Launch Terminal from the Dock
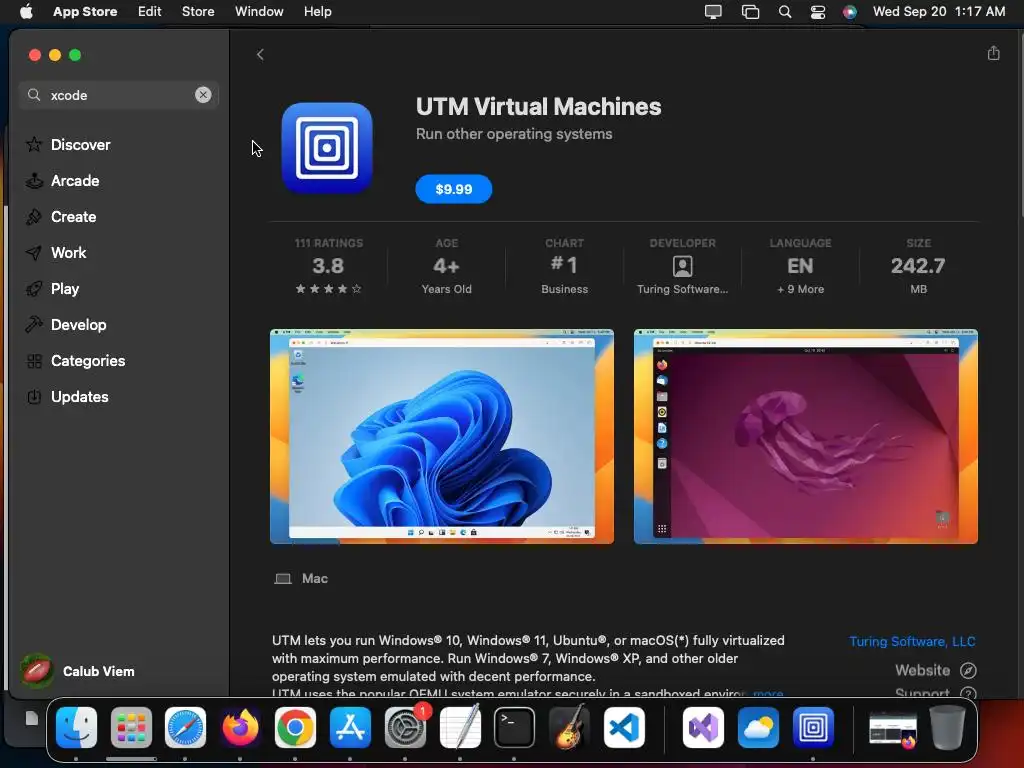Viewport: 1024px width, 768px height. [x=515, y=727]
